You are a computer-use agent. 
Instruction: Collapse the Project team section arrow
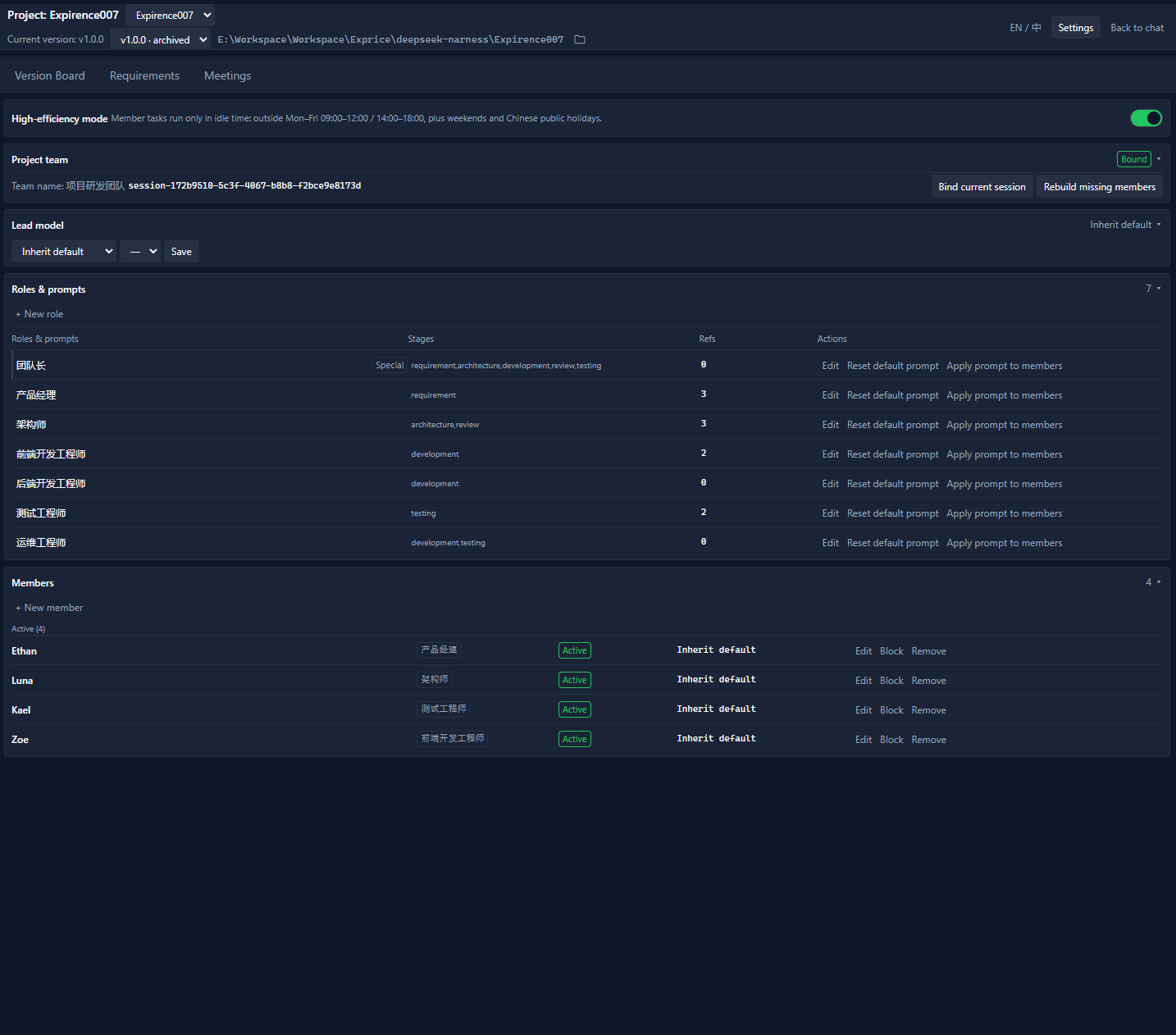pyautogui.click(x=1159, y=159)
